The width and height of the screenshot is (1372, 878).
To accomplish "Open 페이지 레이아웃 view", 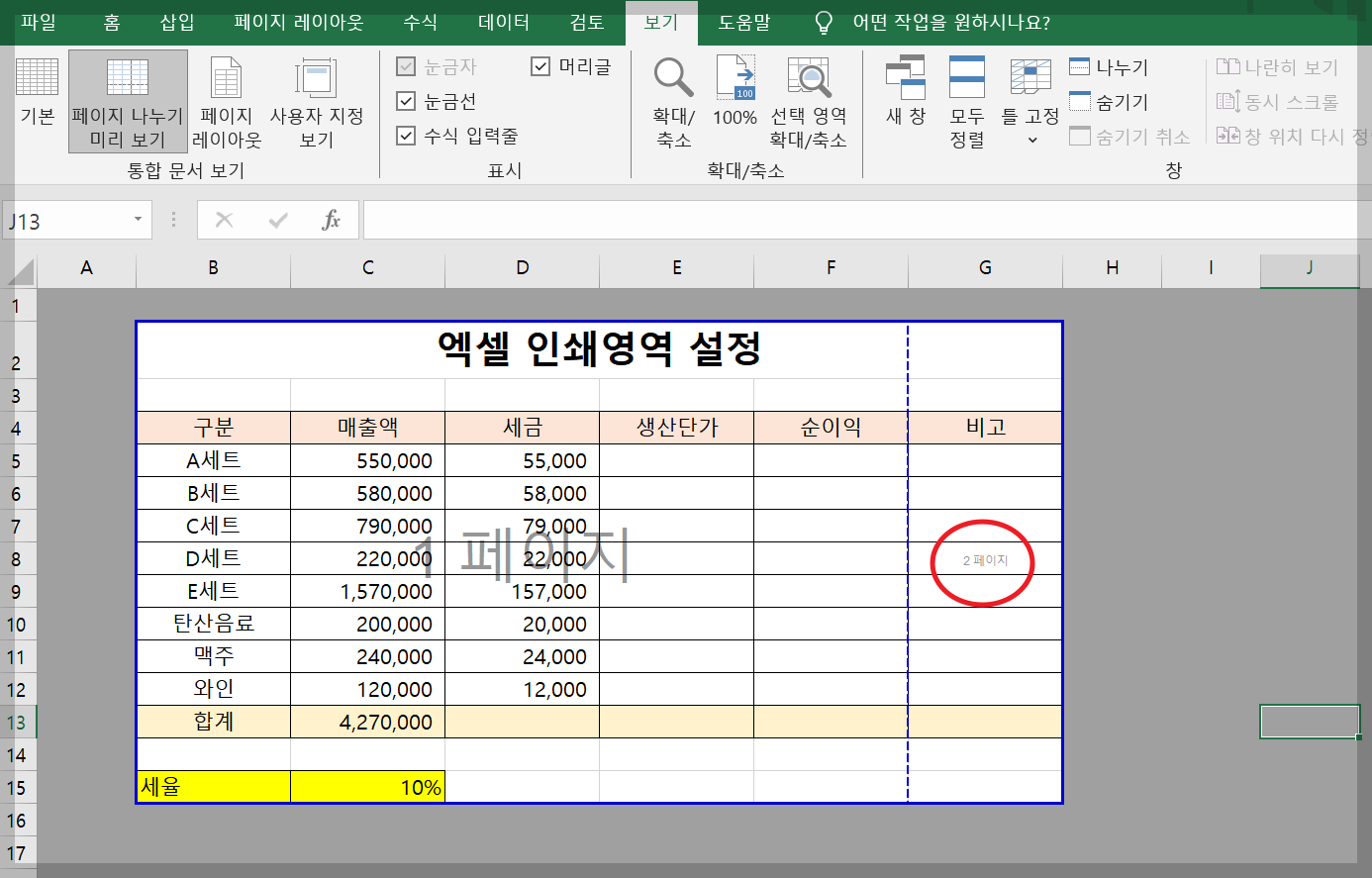I will [226, 100].
